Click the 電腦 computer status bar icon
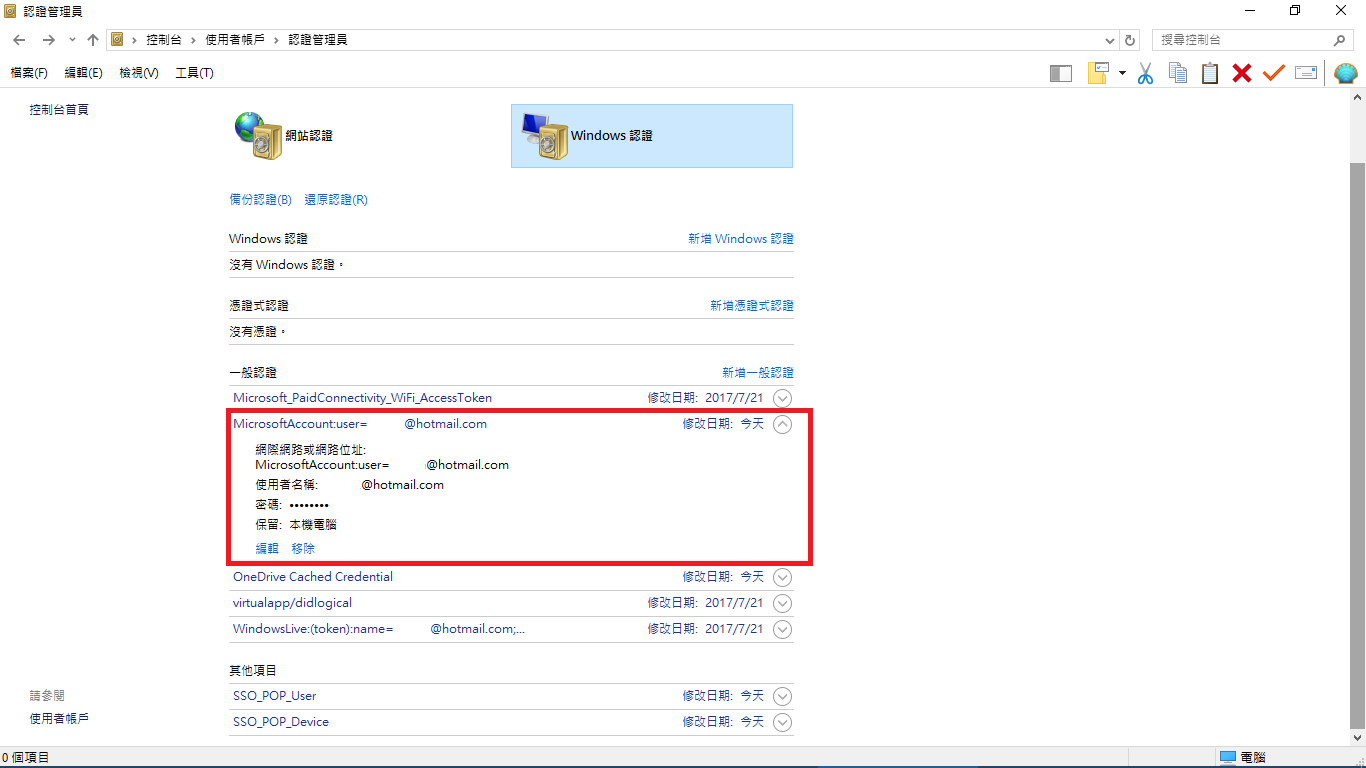 coord(1228,758)
